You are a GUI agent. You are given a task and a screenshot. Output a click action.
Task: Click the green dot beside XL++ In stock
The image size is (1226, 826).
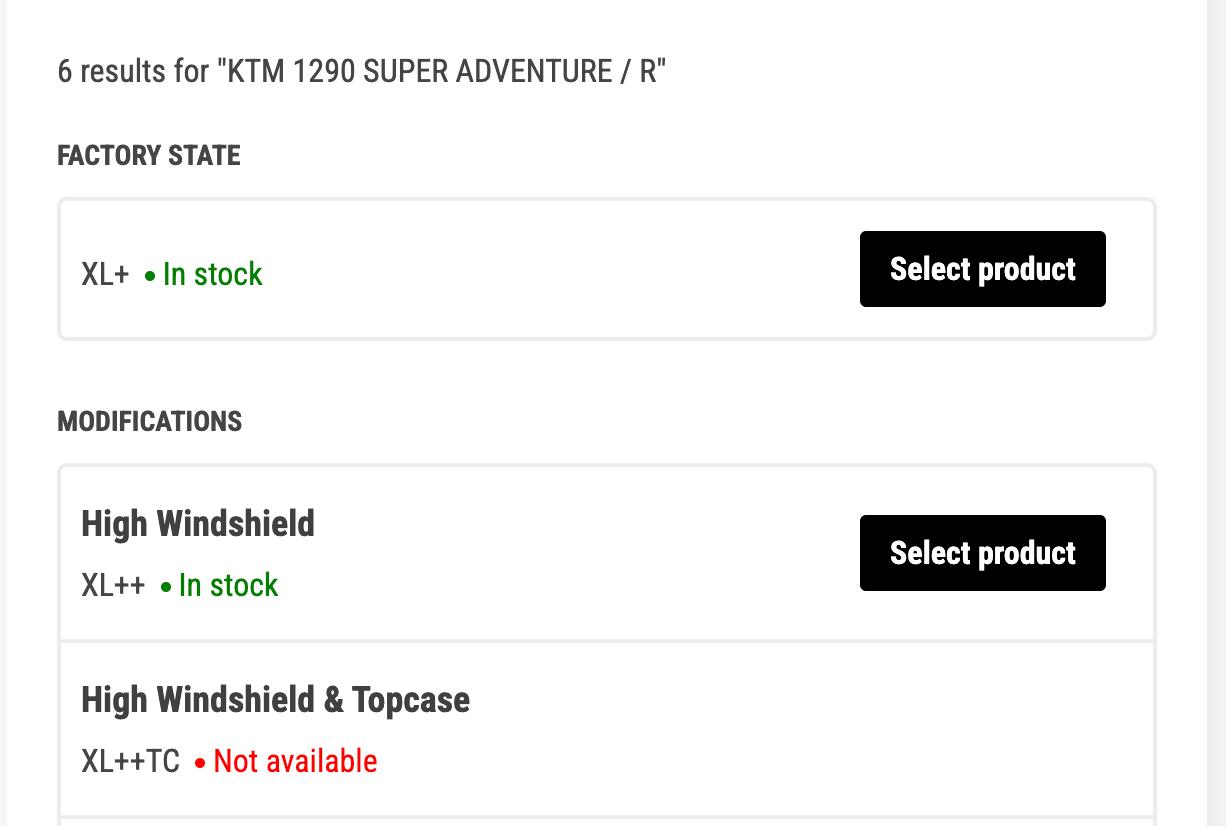pyautogui.click(x=166, y=587)
